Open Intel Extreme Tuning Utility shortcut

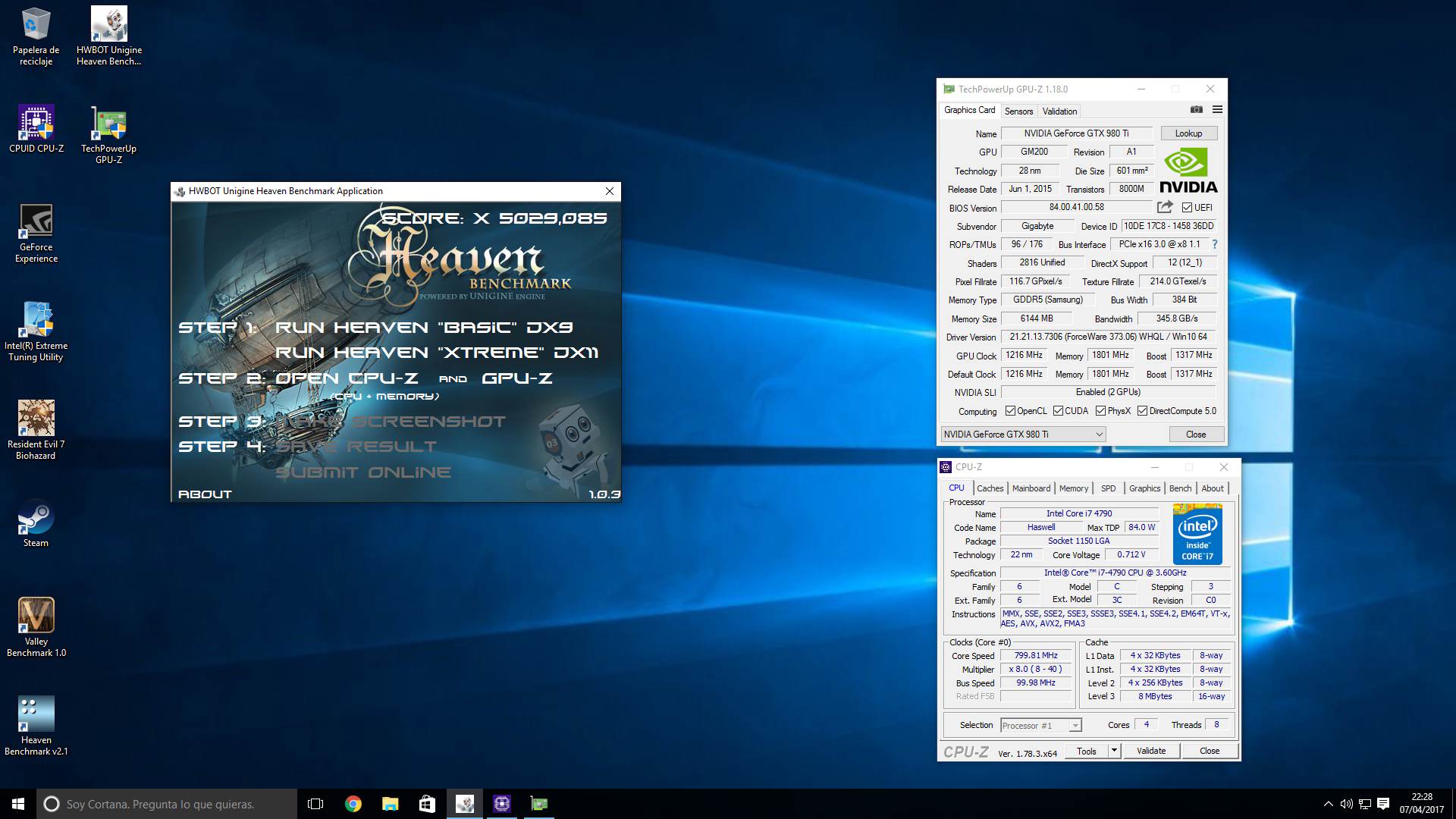pyautogui.click(x=36, y=331)
